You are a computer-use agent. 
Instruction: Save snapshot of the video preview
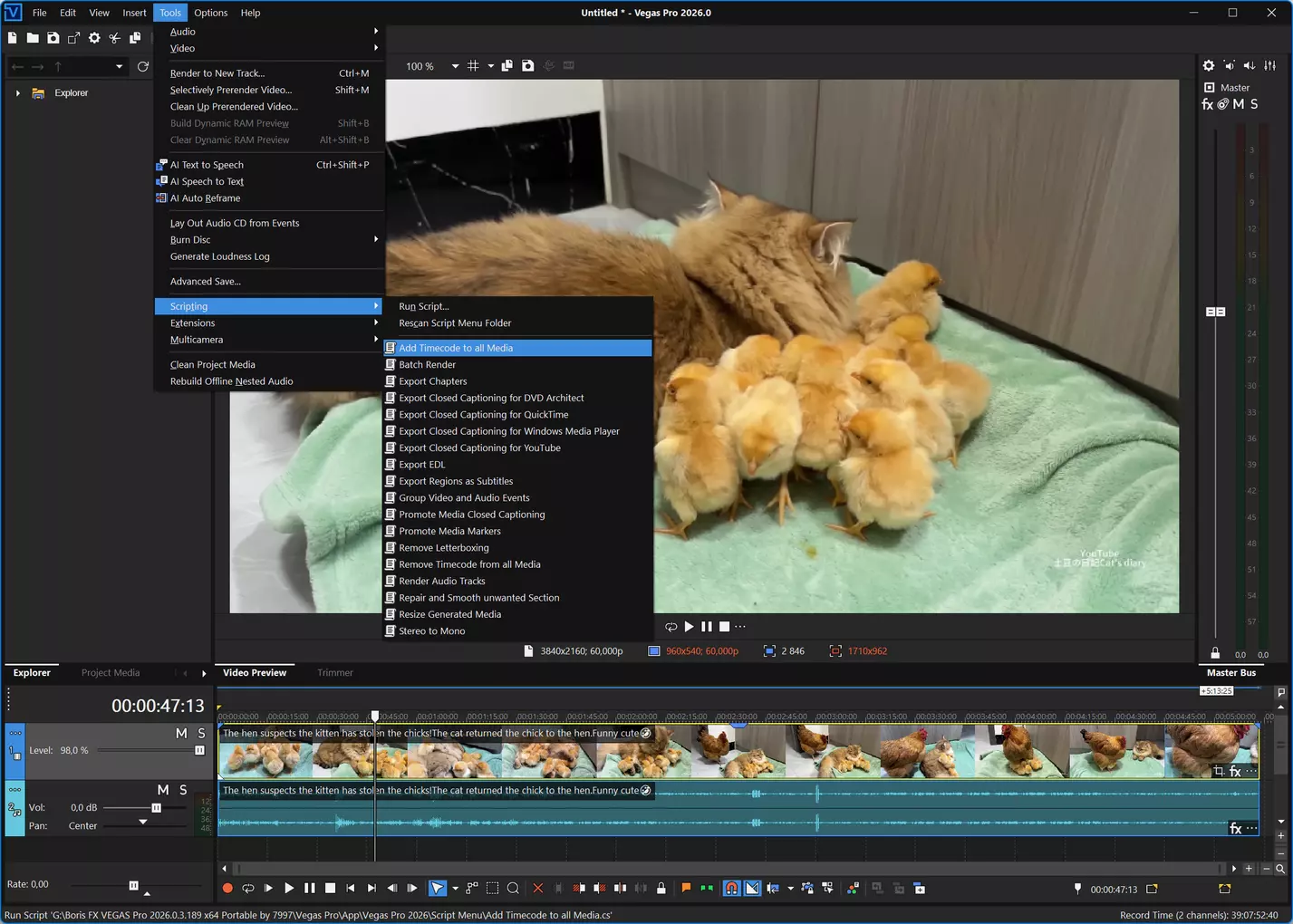click(527, 65)
